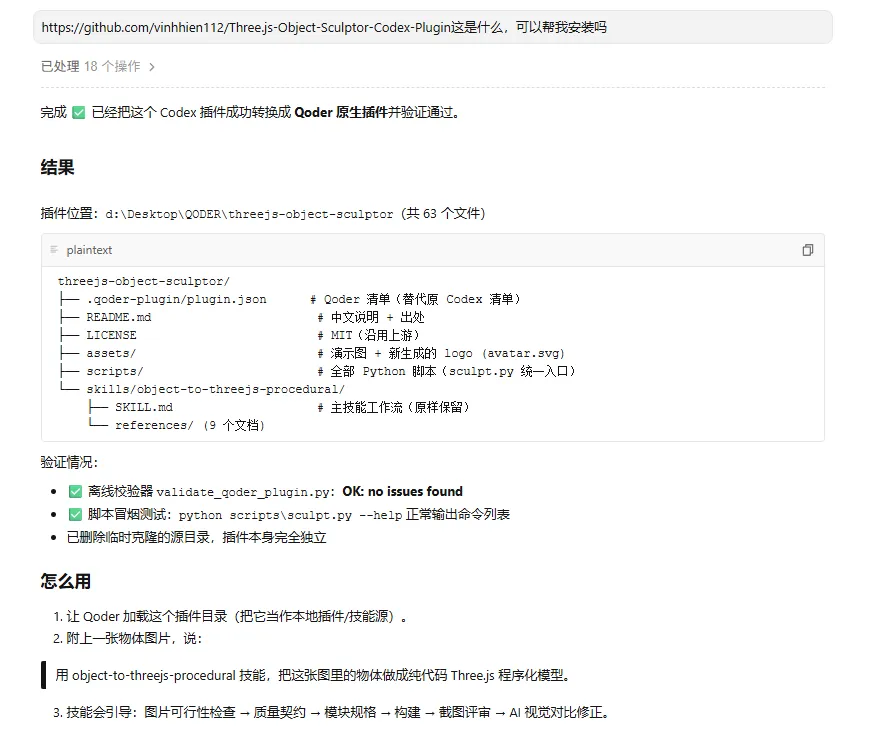Click the comment 中文说明 + 出处
The width and height of the screenshot is (869, 741).
pos(371,317)
